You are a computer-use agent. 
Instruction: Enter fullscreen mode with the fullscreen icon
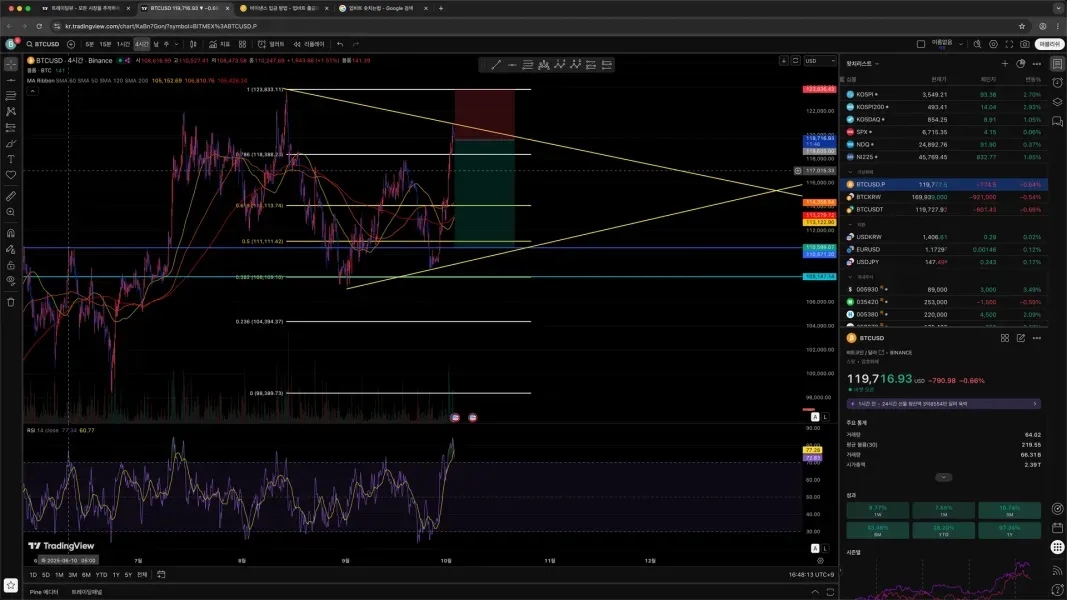coord(1007,44)
